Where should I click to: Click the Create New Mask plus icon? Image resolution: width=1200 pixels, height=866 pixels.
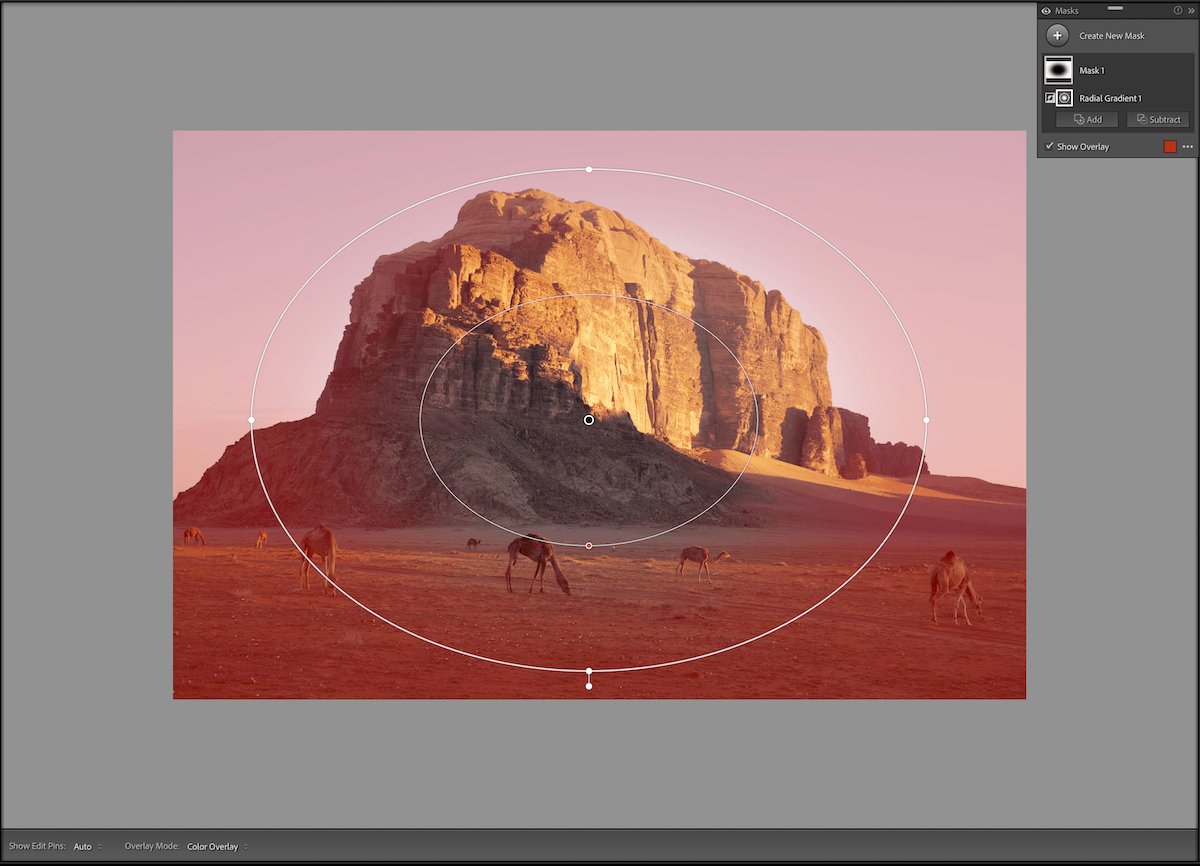tap(1057, 35)
